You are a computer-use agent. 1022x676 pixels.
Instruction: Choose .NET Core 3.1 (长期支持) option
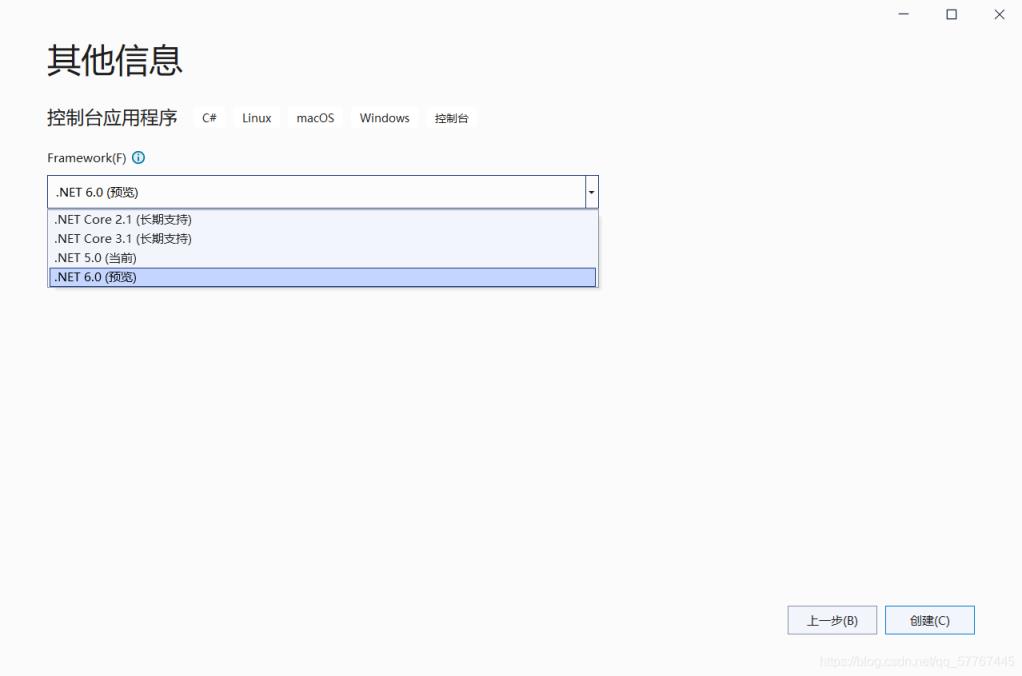(x=323, y=239)
